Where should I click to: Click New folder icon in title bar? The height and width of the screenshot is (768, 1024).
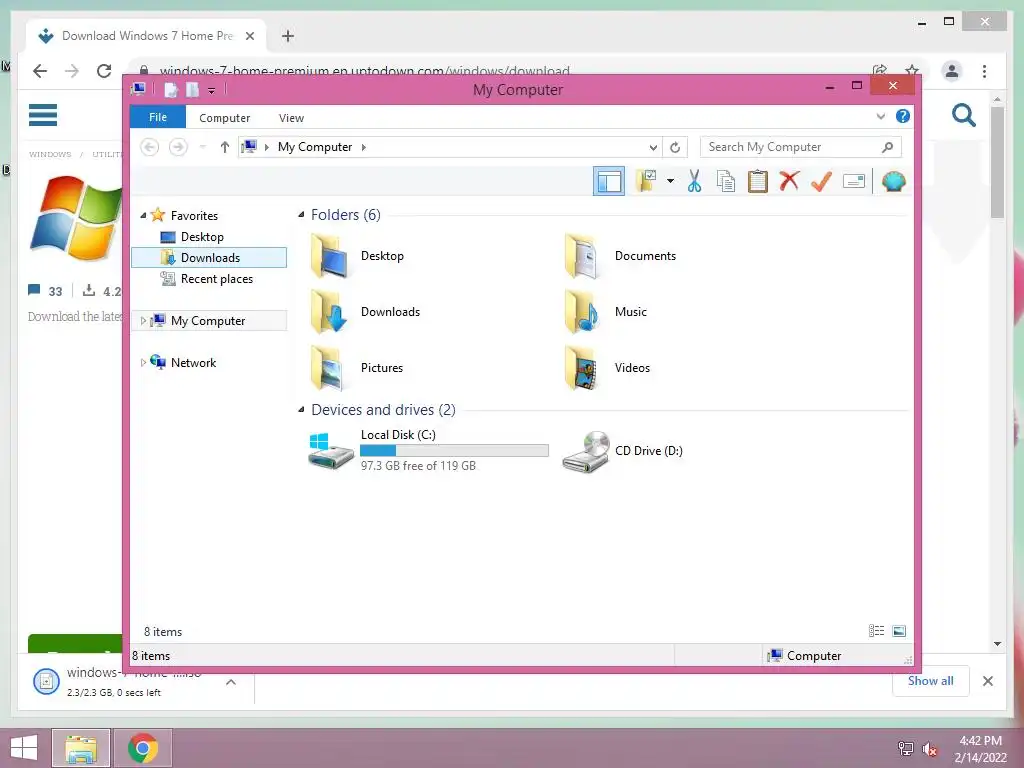(x=192, y=89)
